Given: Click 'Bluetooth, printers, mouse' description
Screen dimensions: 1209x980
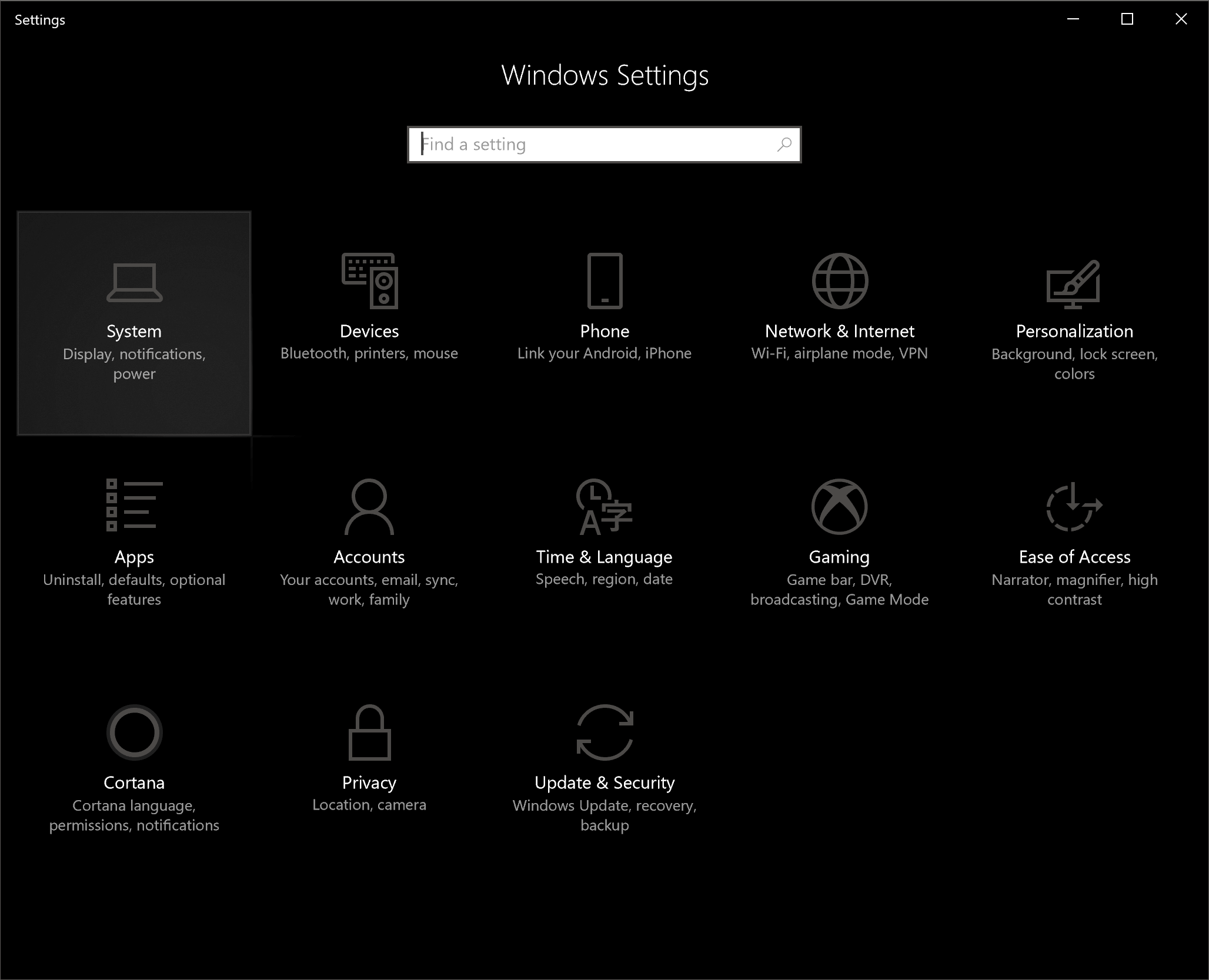Looking at the screenshot, I should tap(369, 353).
